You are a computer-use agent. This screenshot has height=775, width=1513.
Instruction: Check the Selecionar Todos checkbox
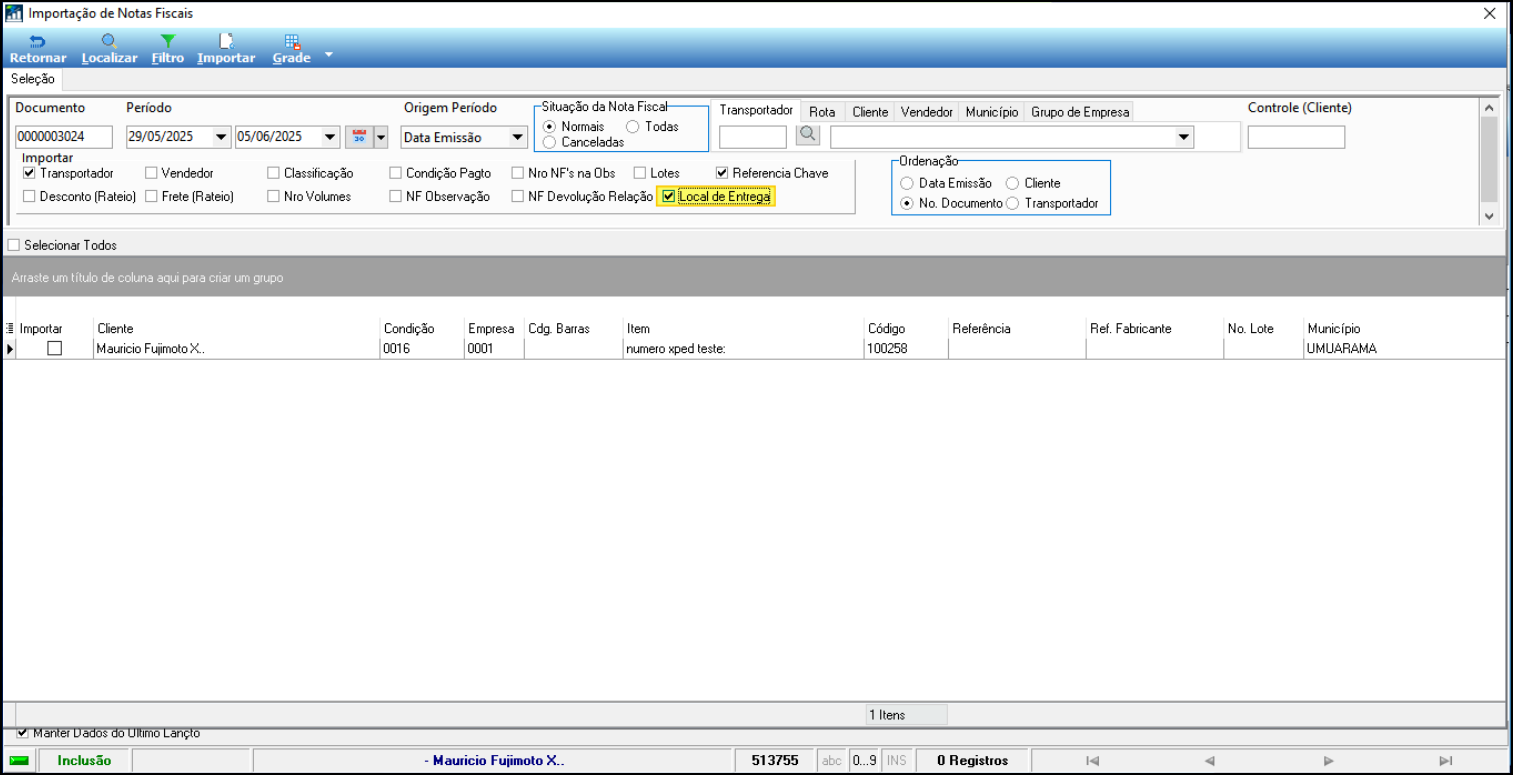pyautogui.click(x=14, y=245)
